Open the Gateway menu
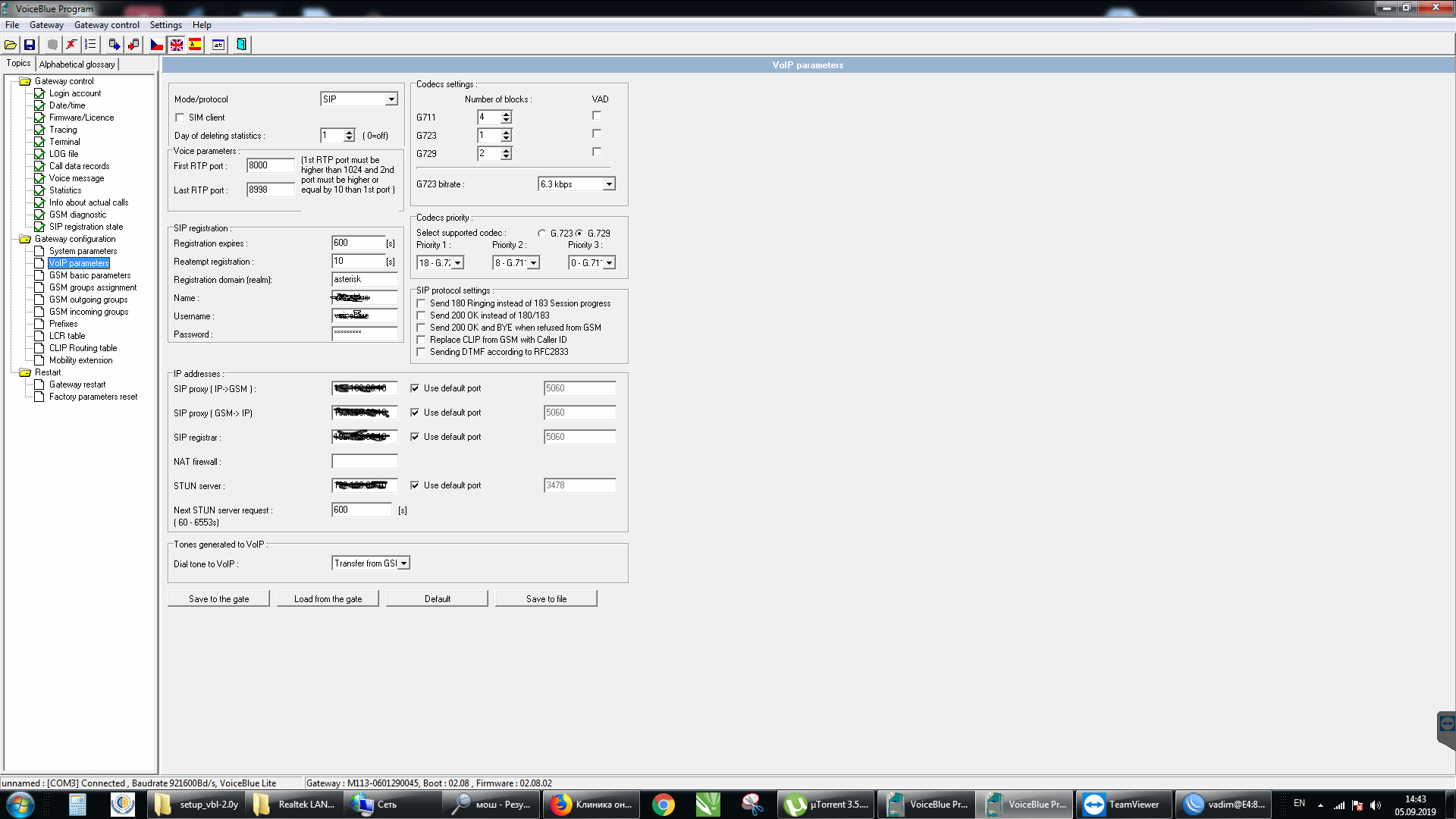 [x=46, y=25]
